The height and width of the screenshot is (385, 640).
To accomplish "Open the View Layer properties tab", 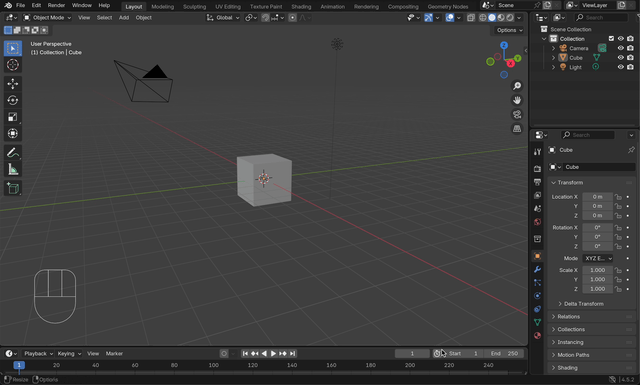I will [537, 195].
